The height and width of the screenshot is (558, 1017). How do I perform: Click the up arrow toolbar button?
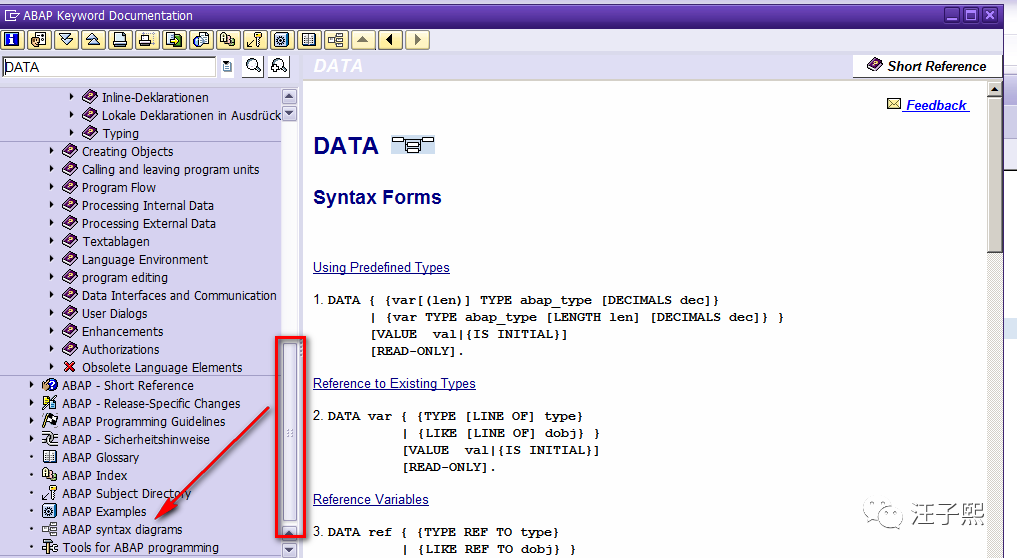363,40
